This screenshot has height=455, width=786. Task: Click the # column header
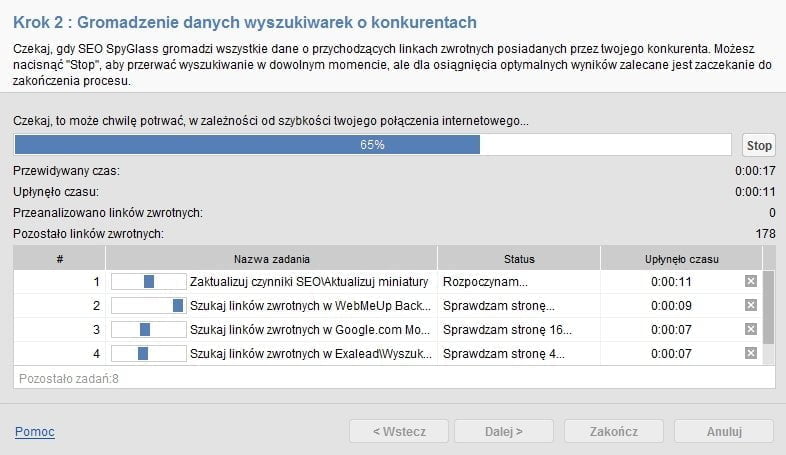60,258
